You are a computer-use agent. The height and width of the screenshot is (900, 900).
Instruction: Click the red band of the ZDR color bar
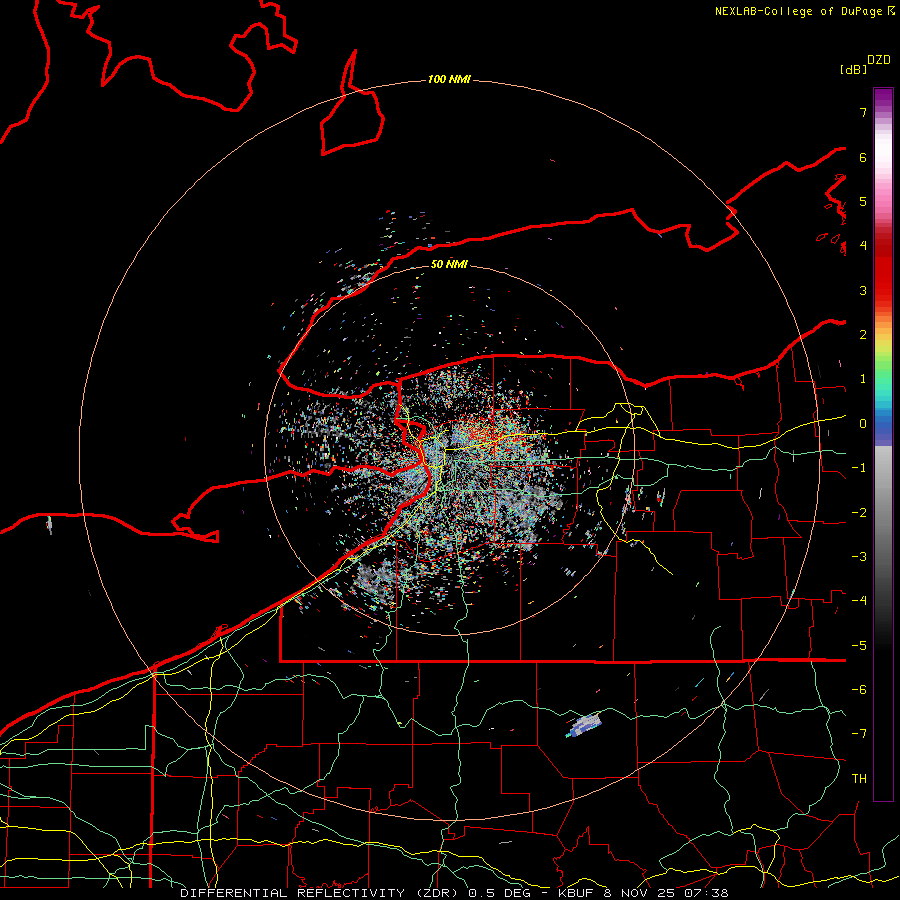(x=883, y=276)
